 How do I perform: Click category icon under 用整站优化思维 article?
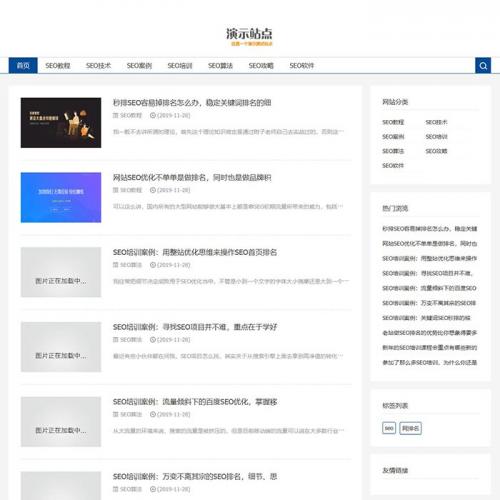tap(116, 265)
